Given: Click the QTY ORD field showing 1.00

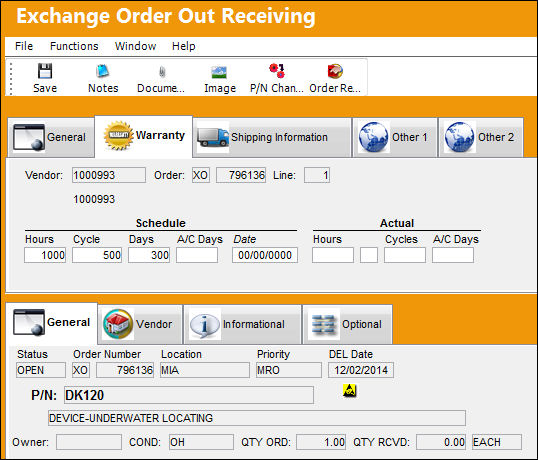Looking at the screenshot, I should [x=321, y=442].
